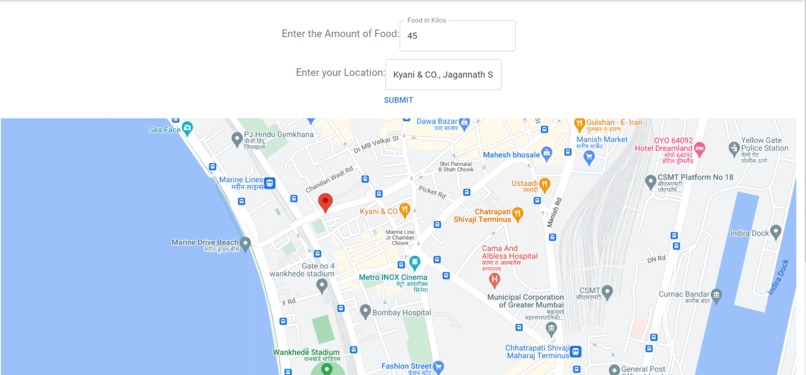806x375 pixels.
Task: Open Wankhede Stadium green pin
Action: (x=326, y=368)
